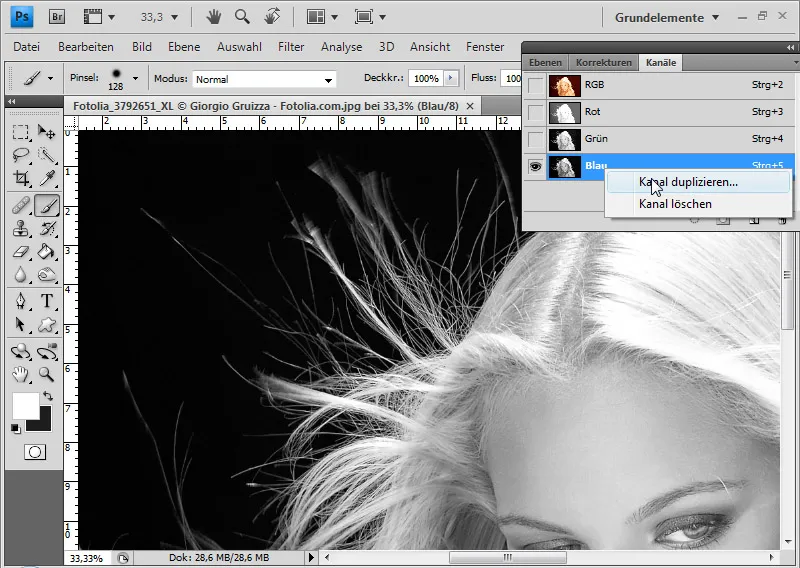Click the Rotate View tool in top bar
800x568 pixels.
pyautogui.click(x=272, y=17)
